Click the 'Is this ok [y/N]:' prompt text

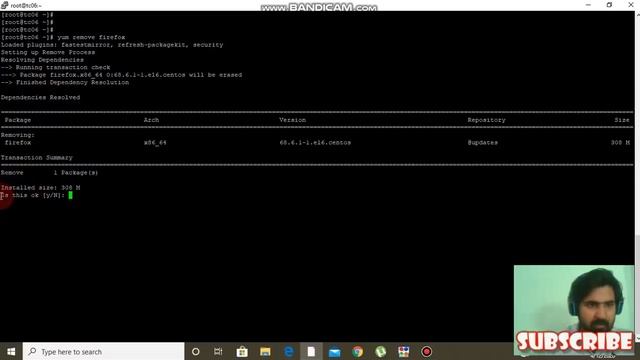click(33, 196)
